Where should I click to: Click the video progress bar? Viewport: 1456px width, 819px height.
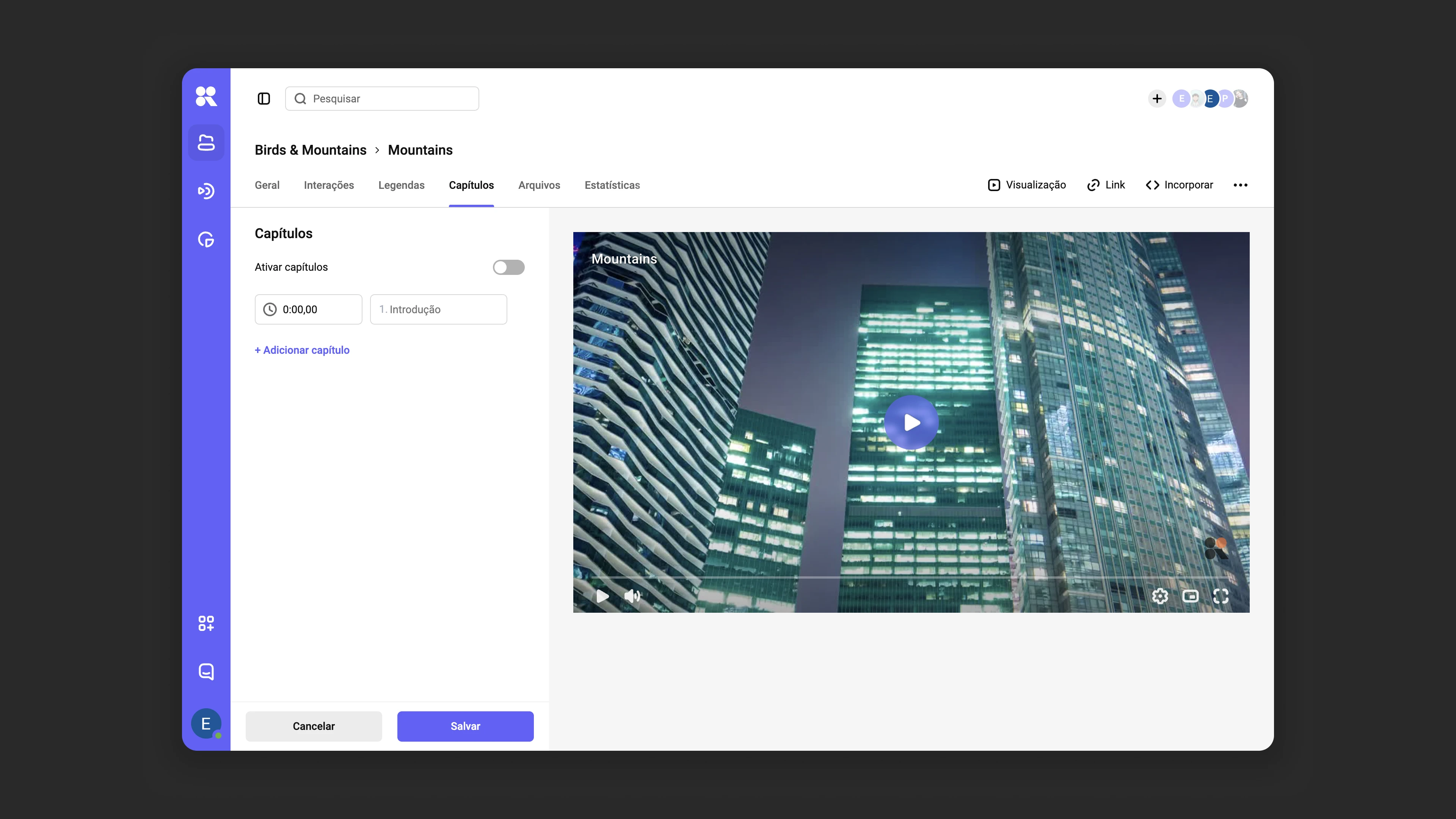tap(911, 577)
